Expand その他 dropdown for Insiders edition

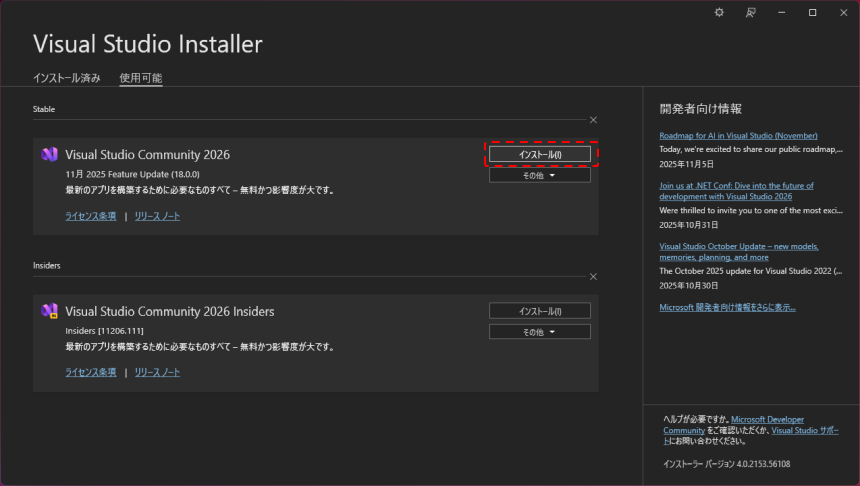(539, 331)
